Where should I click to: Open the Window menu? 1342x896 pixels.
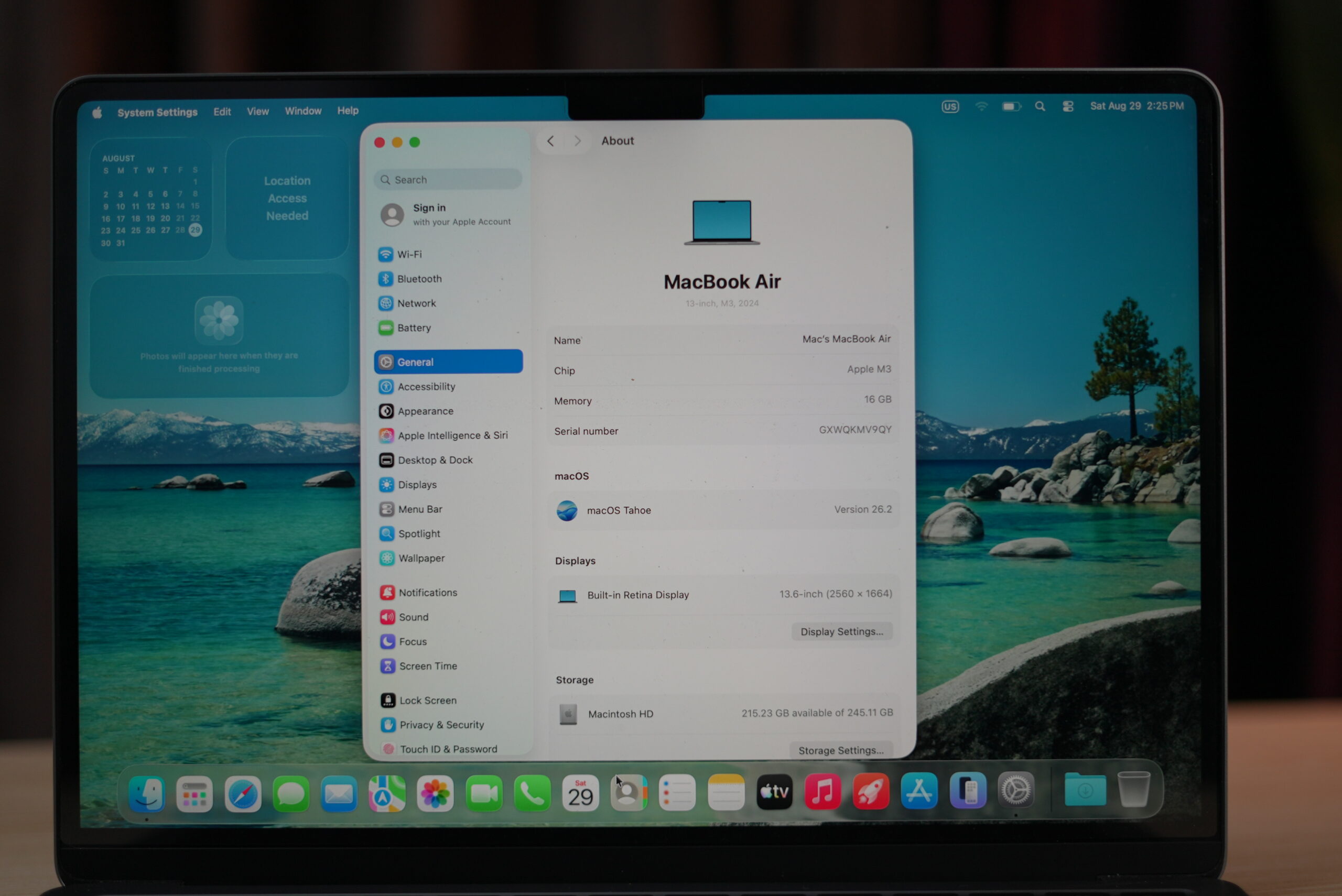click(303, 111)
